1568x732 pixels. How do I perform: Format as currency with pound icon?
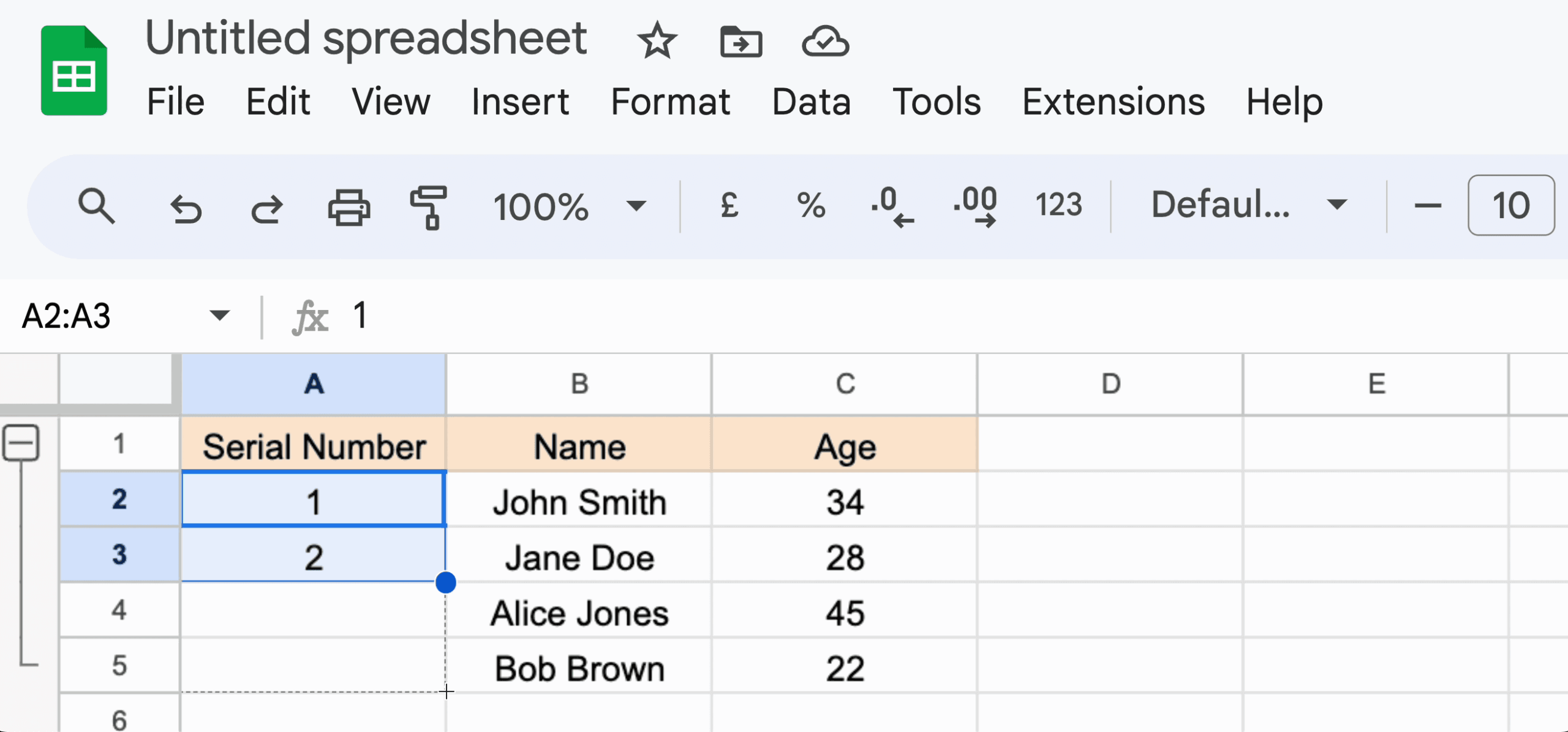[x=729, y=205]
